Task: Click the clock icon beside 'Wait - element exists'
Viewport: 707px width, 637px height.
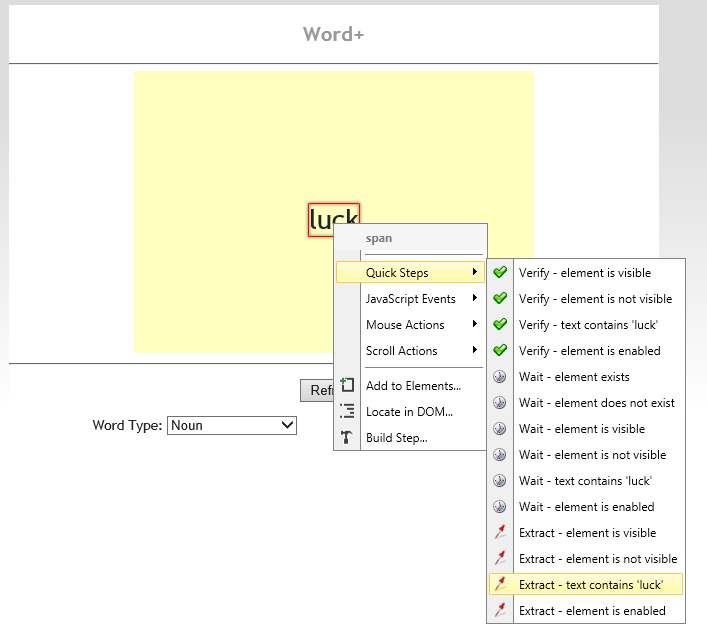Action: pos(500,376)
